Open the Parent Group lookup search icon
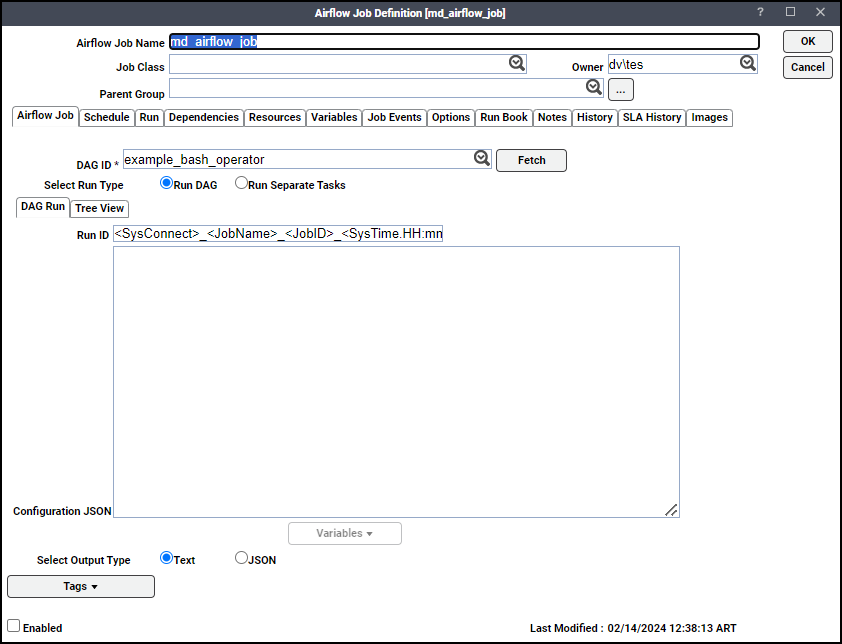Viewport: 842px width, 644px height. point(593,88)
